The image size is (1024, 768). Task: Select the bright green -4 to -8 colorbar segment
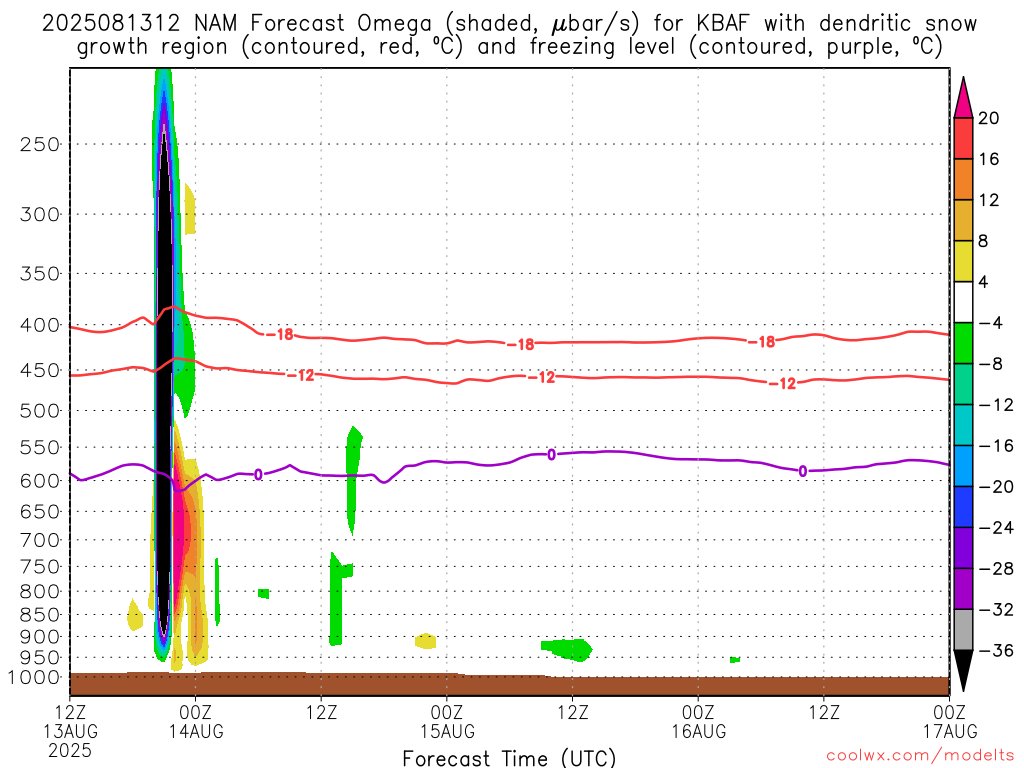[963, 344]
